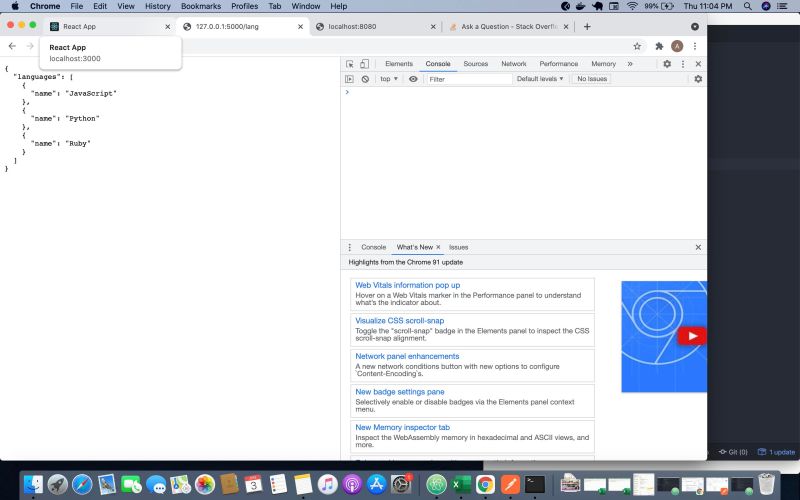Viewport: 800px width, 500px height.
Task: Open the Default levels dropdown
Action: (x=540, y=79)
